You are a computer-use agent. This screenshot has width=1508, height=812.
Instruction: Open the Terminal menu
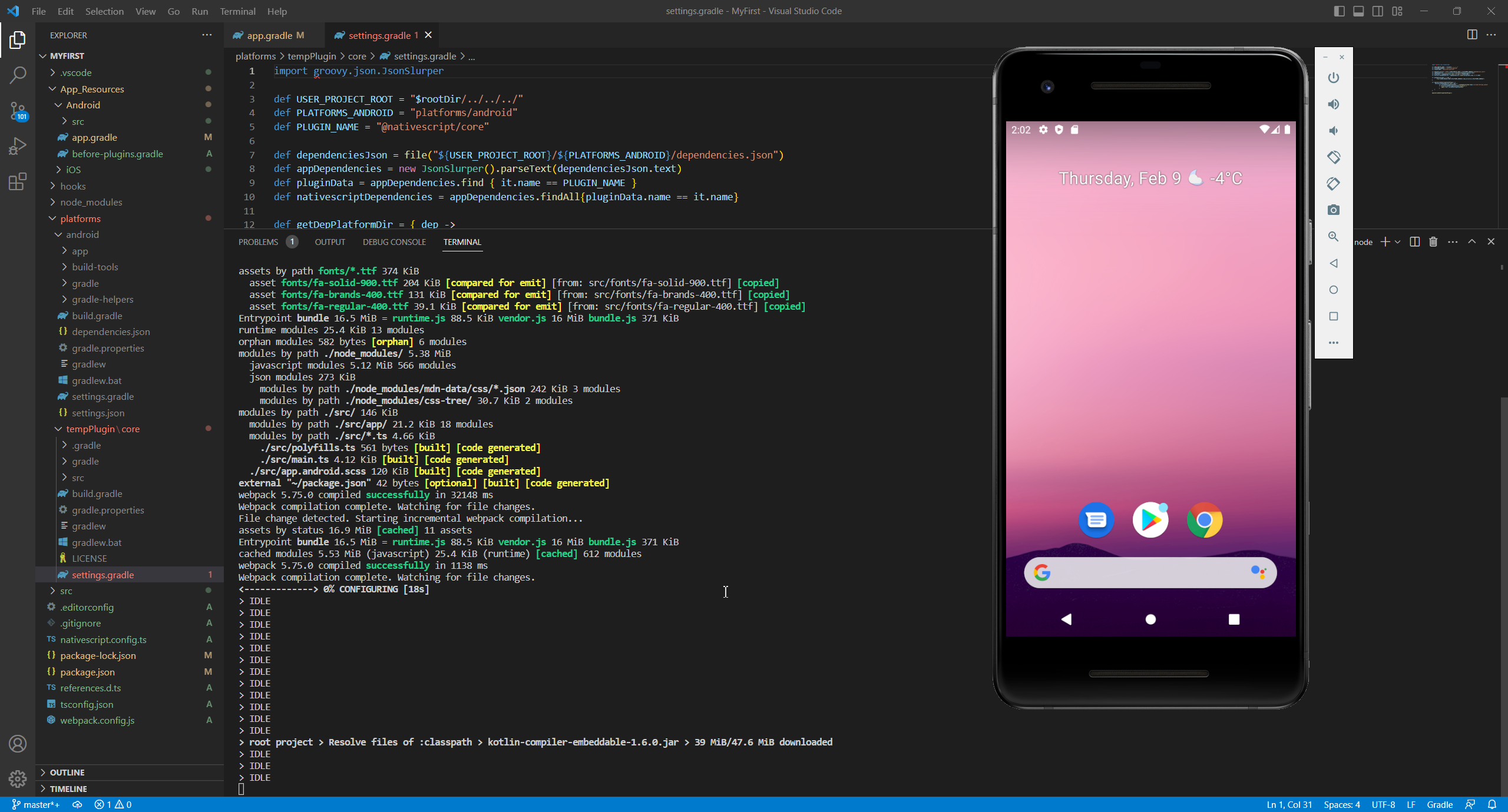(237, 11)
